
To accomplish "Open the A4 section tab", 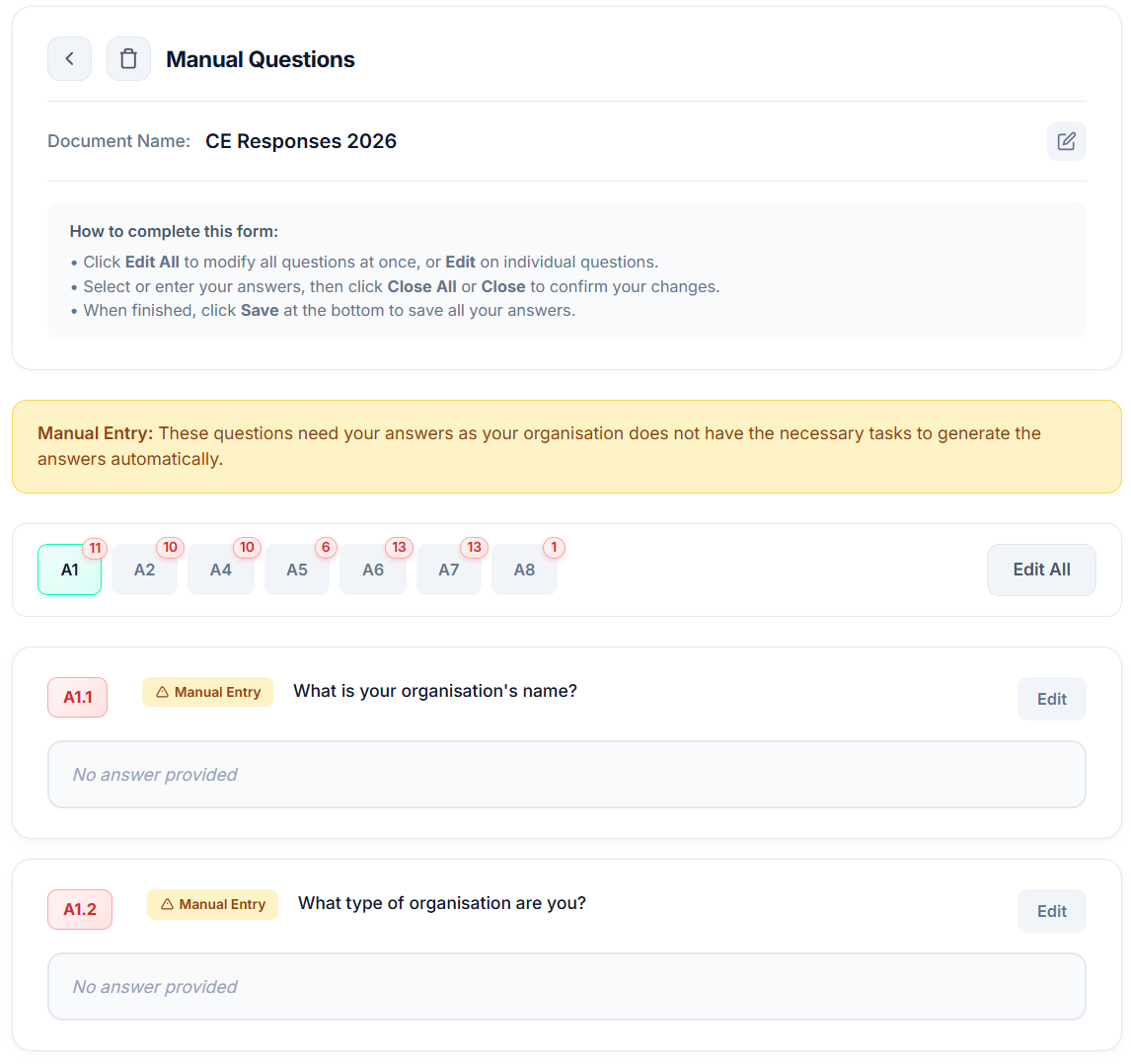I will pyautogui.click(x=220, y=570).
